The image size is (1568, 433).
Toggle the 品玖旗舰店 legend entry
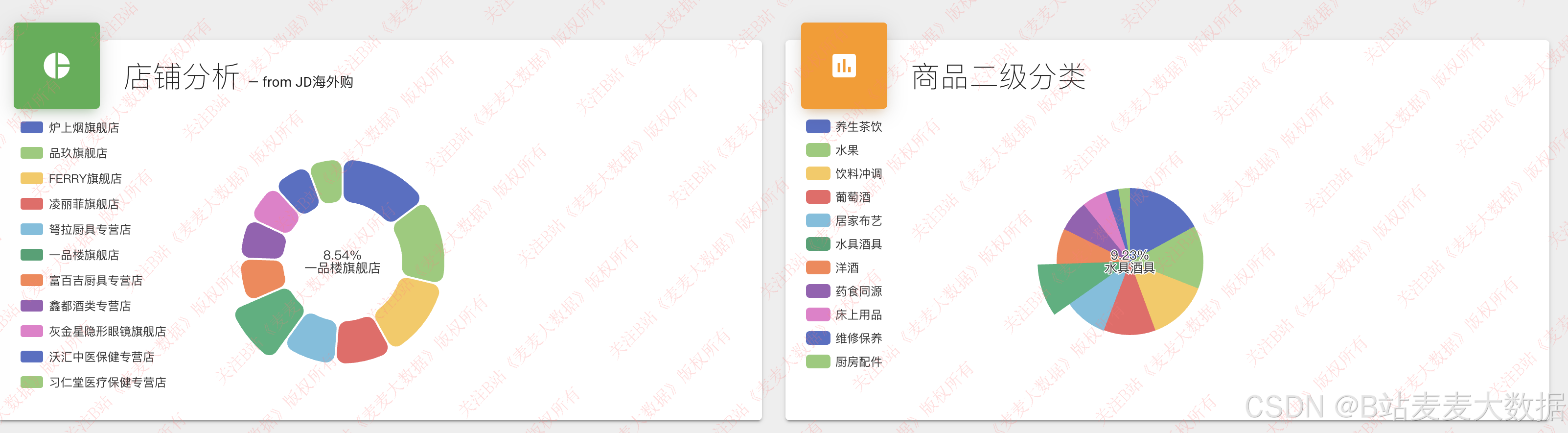click(x=64, y=153)
